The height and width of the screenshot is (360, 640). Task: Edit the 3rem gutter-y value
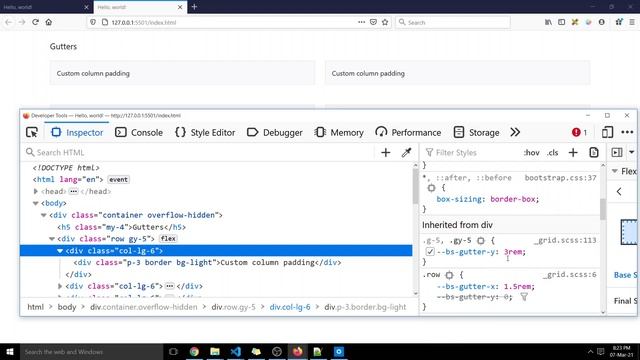(x=513, y=252)
